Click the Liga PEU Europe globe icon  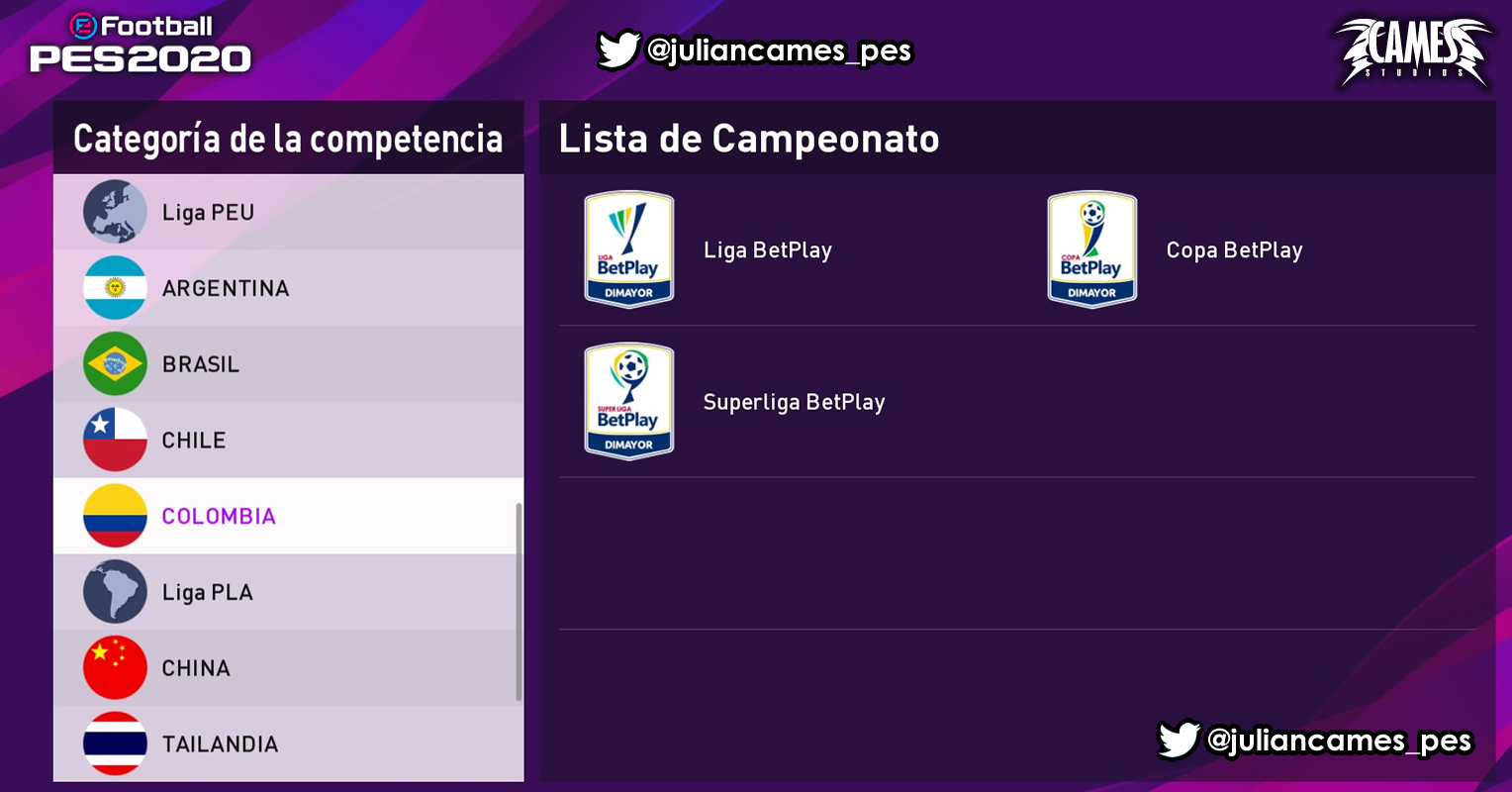pyautogui.click(x=115, y=212)
